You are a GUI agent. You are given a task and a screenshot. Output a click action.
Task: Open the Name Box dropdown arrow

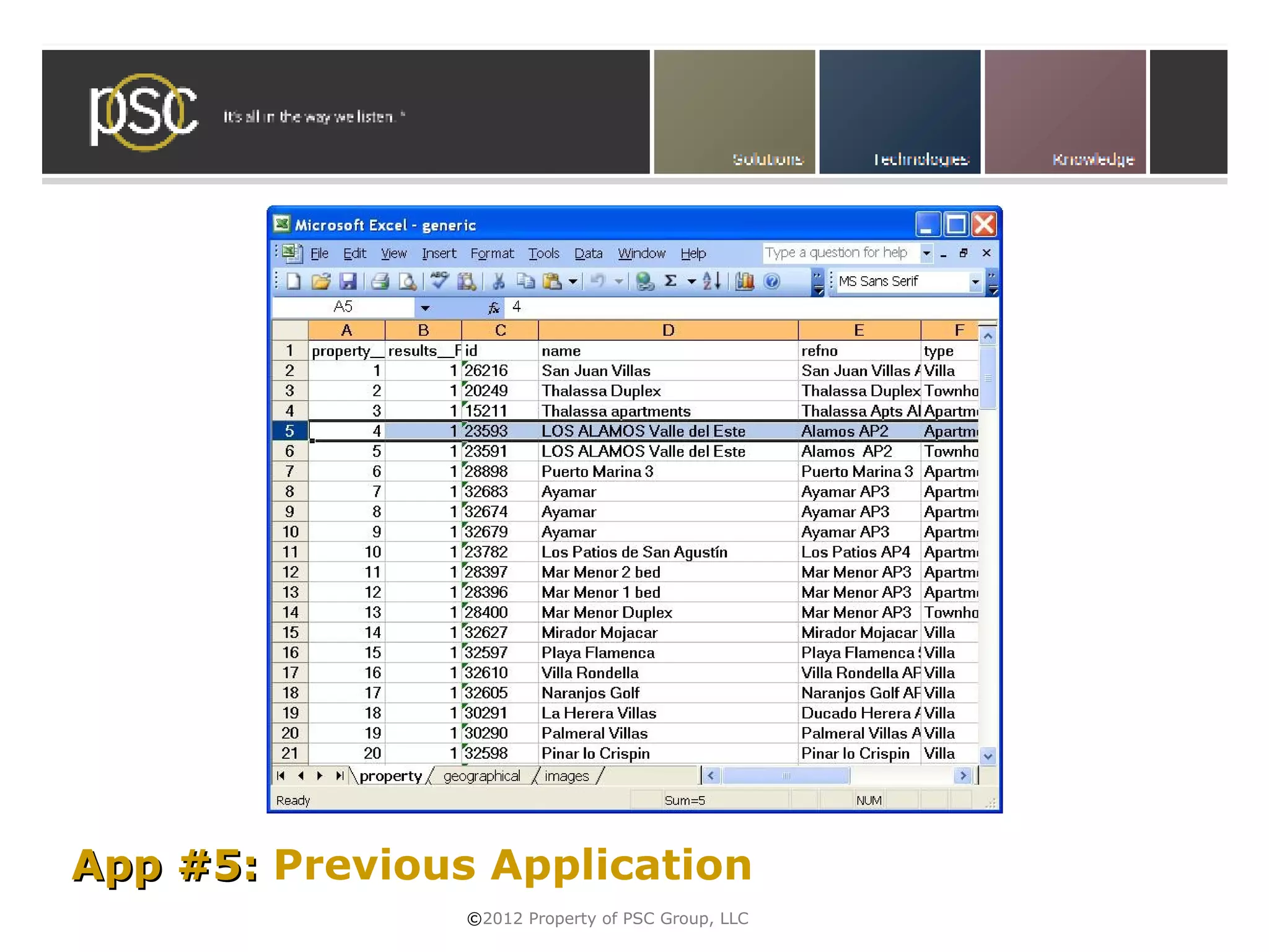click(425, 308)
